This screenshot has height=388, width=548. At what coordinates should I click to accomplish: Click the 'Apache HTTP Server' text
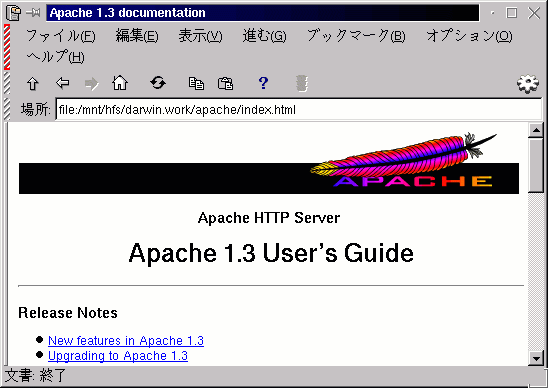[269, 218]
